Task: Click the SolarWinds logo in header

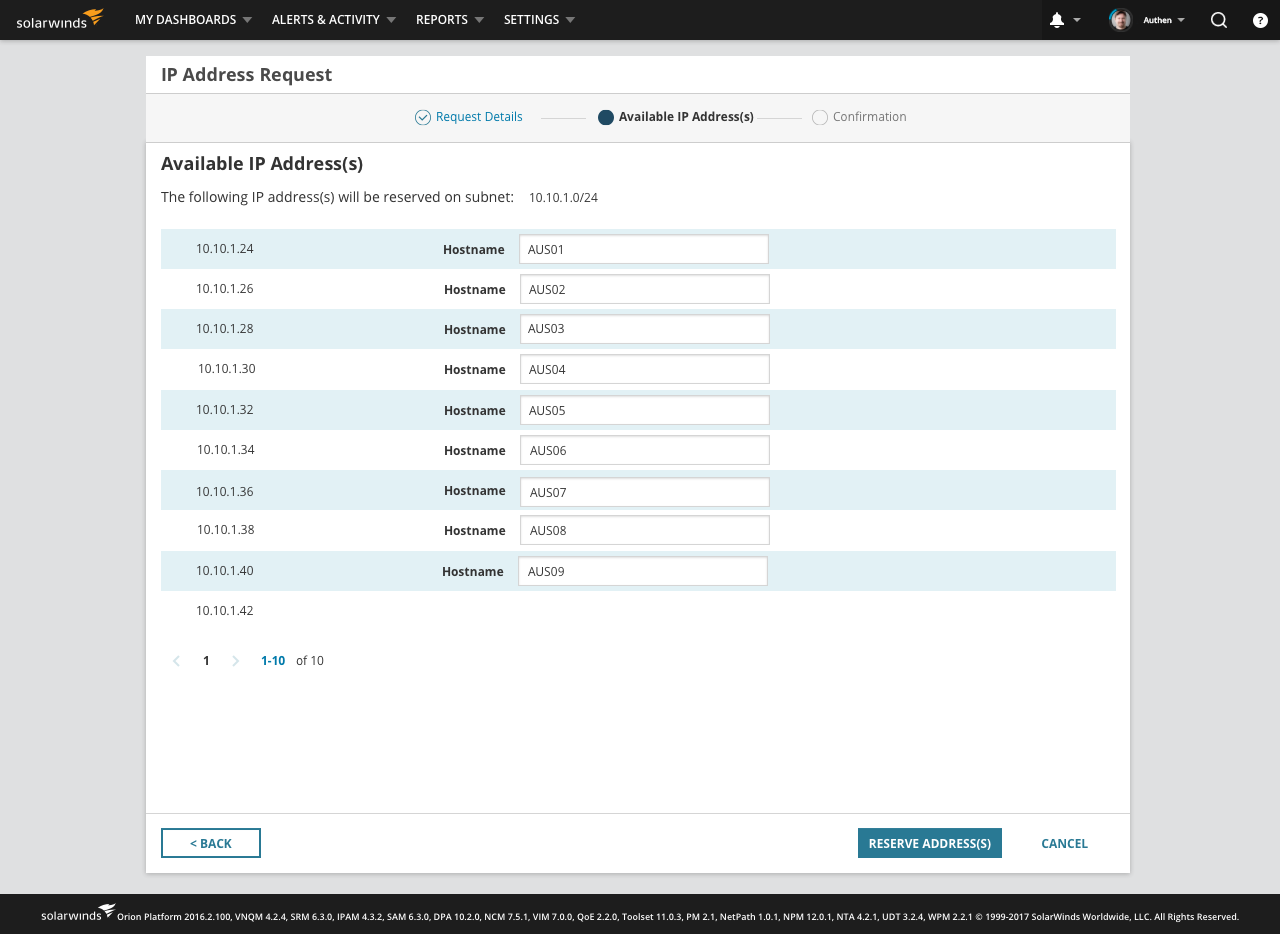Action: coord(60,19)
